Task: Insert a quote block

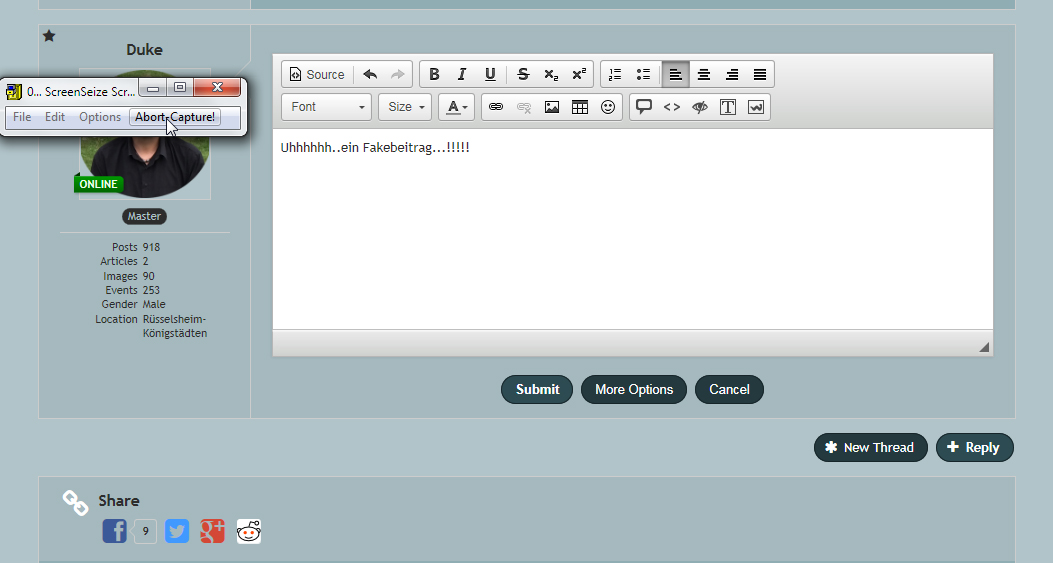Action: point(644,107)
